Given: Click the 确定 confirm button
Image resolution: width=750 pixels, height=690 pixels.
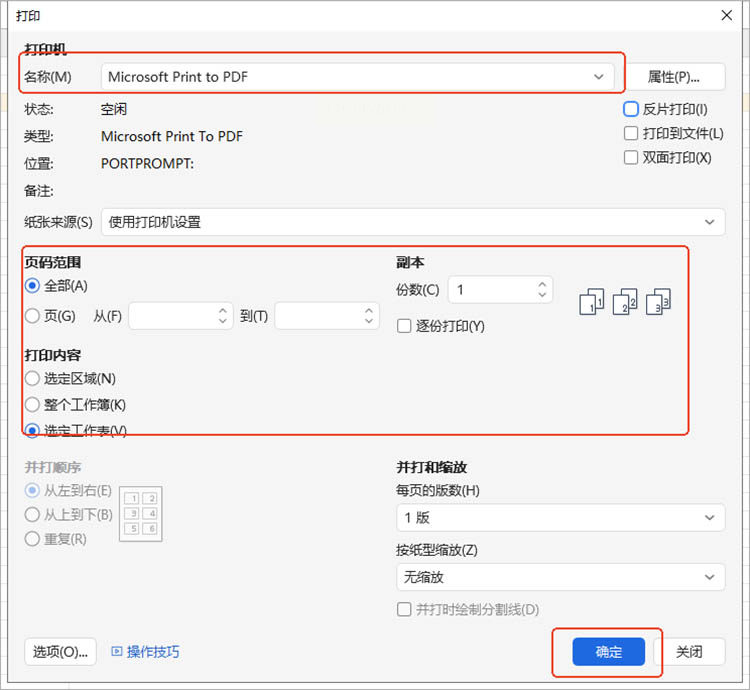Looking at the screenshot, I should click(608, 651).
